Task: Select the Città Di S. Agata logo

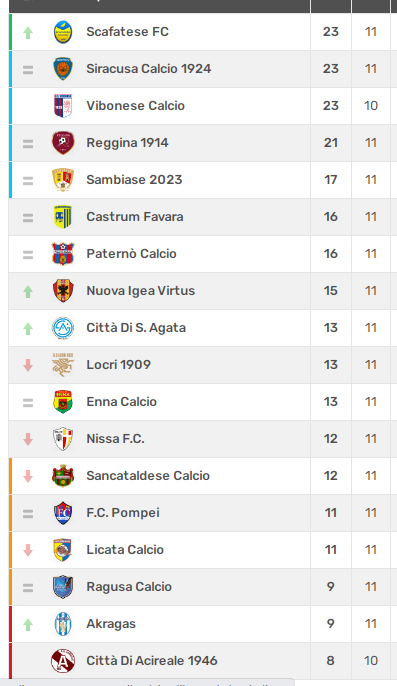Action: (x=63, y=328)
